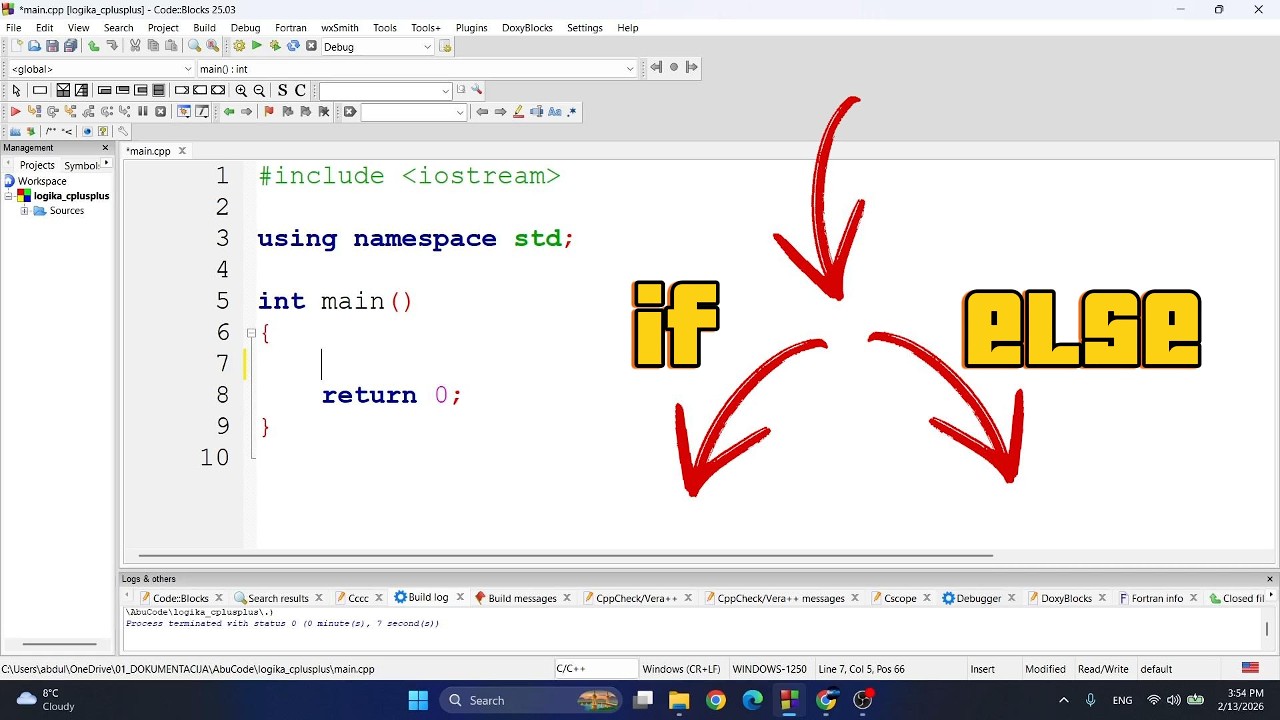Click the Cut scissors icon
Image resolution: width=1280 pixels, height=720 pixels.
click(135, 47)
